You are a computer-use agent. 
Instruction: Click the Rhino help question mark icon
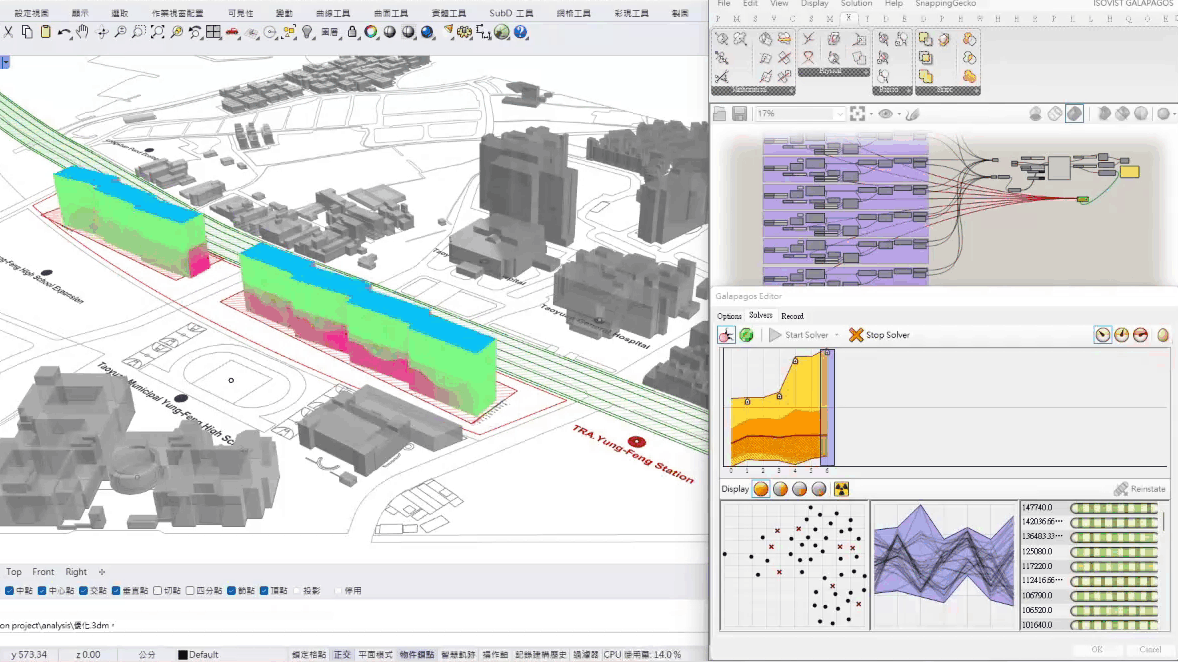[x=520, y=32]
